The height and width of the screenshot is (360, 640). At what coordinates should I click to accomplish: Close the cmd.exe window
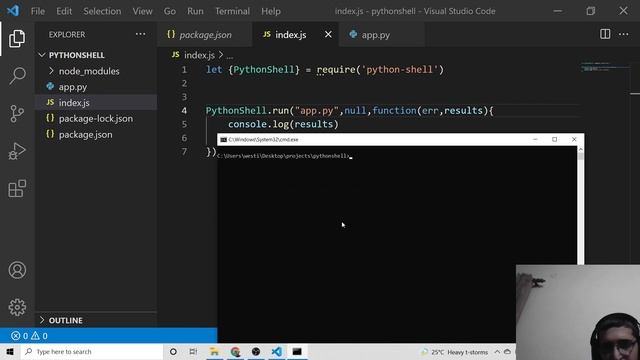pyautogui.click(x=574, y=140)
